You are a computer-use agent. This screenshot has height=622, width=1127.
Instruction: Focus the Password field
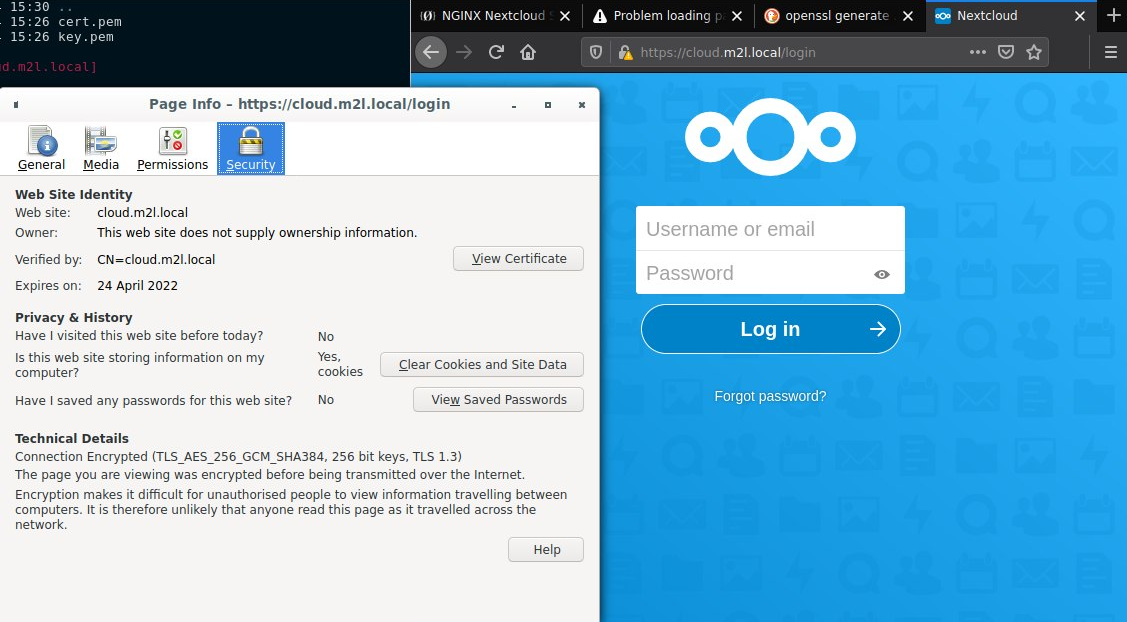(770, 273)
